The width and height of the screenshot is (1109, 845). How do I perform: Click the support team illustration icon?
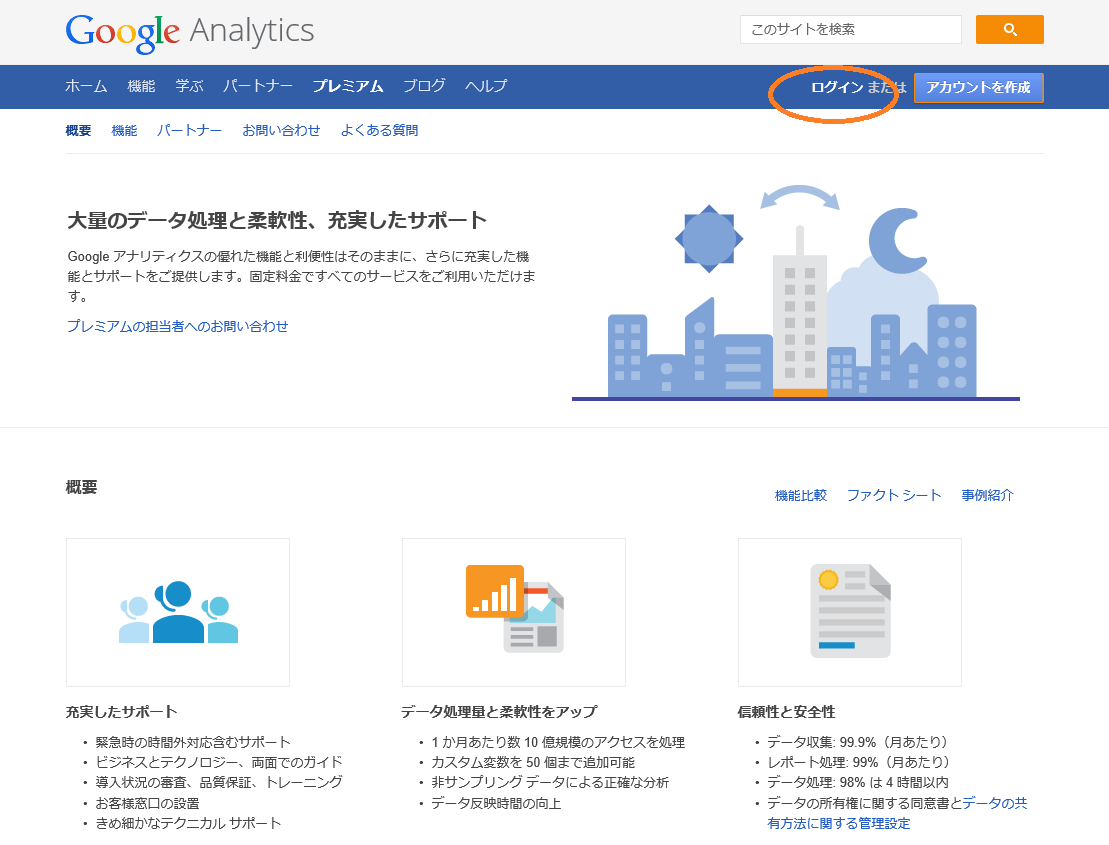(x=177, y=612)
